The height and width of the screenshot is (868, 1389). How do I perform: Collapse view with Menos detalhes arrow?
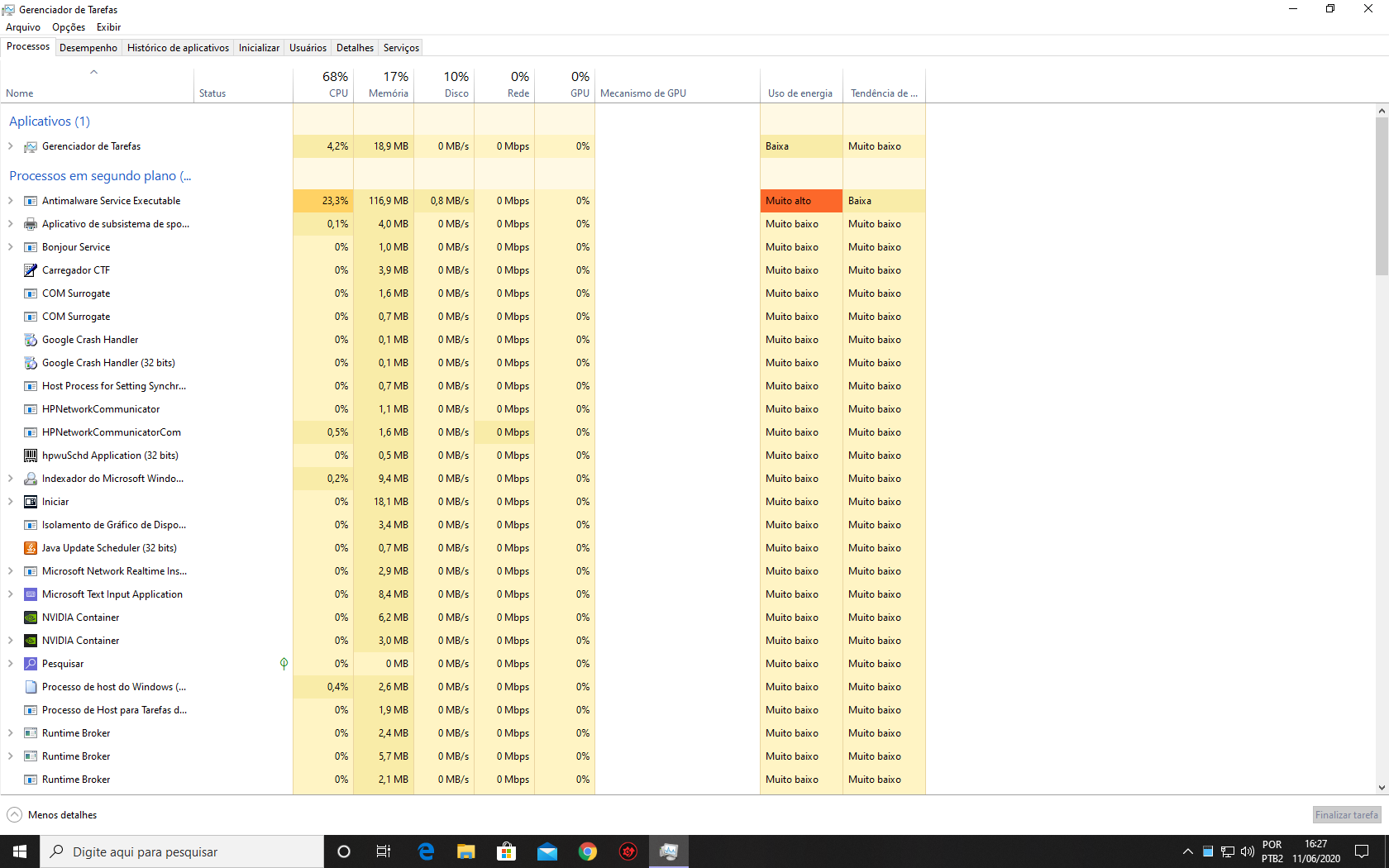15,815
